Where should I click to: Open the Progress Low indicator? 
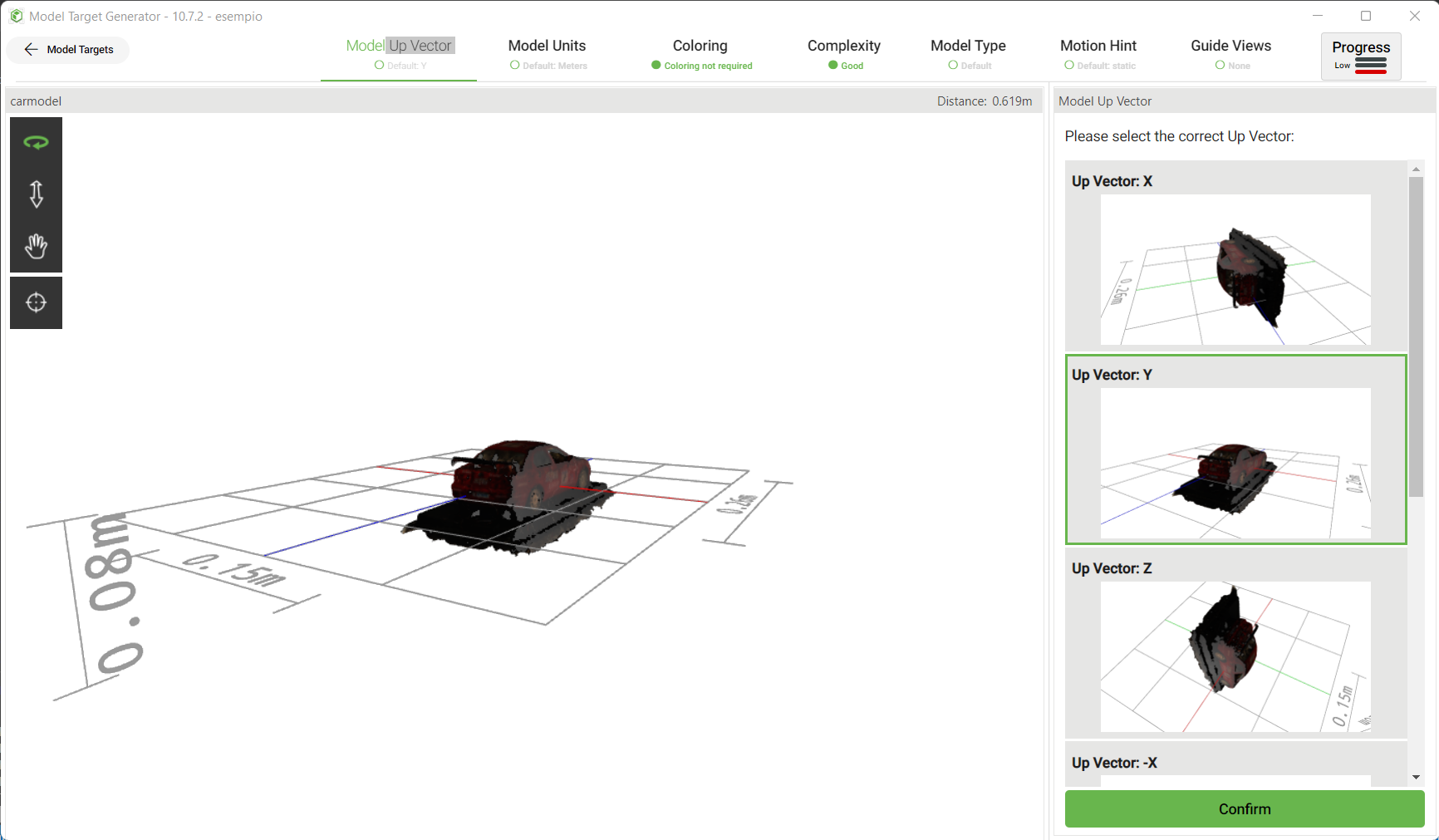[x=1361, y=56]
